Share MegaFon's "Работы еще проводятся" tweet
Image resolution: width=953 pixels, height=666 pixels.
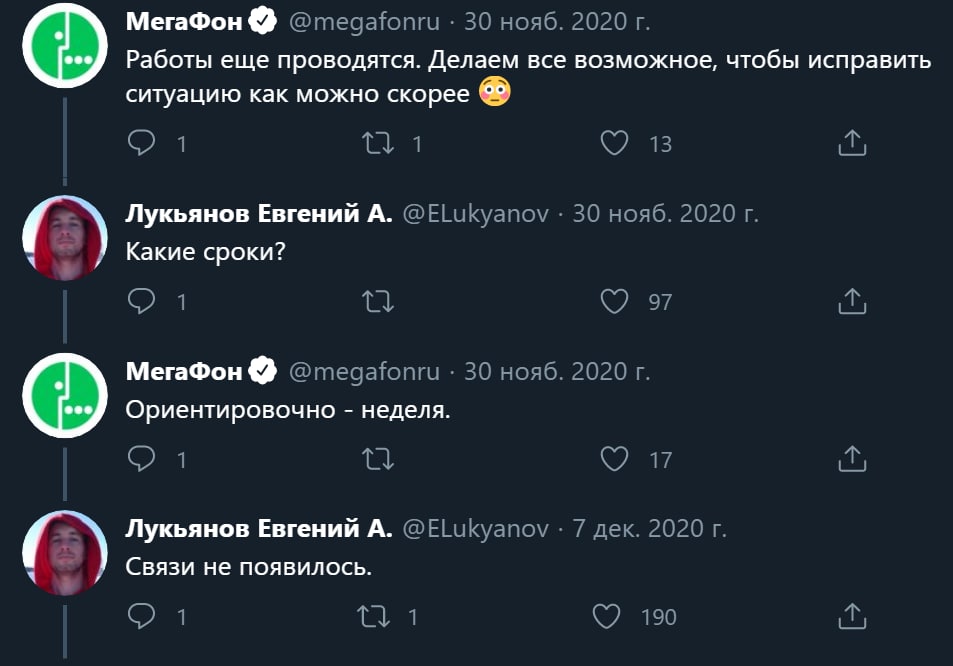(x=850, y=144)
